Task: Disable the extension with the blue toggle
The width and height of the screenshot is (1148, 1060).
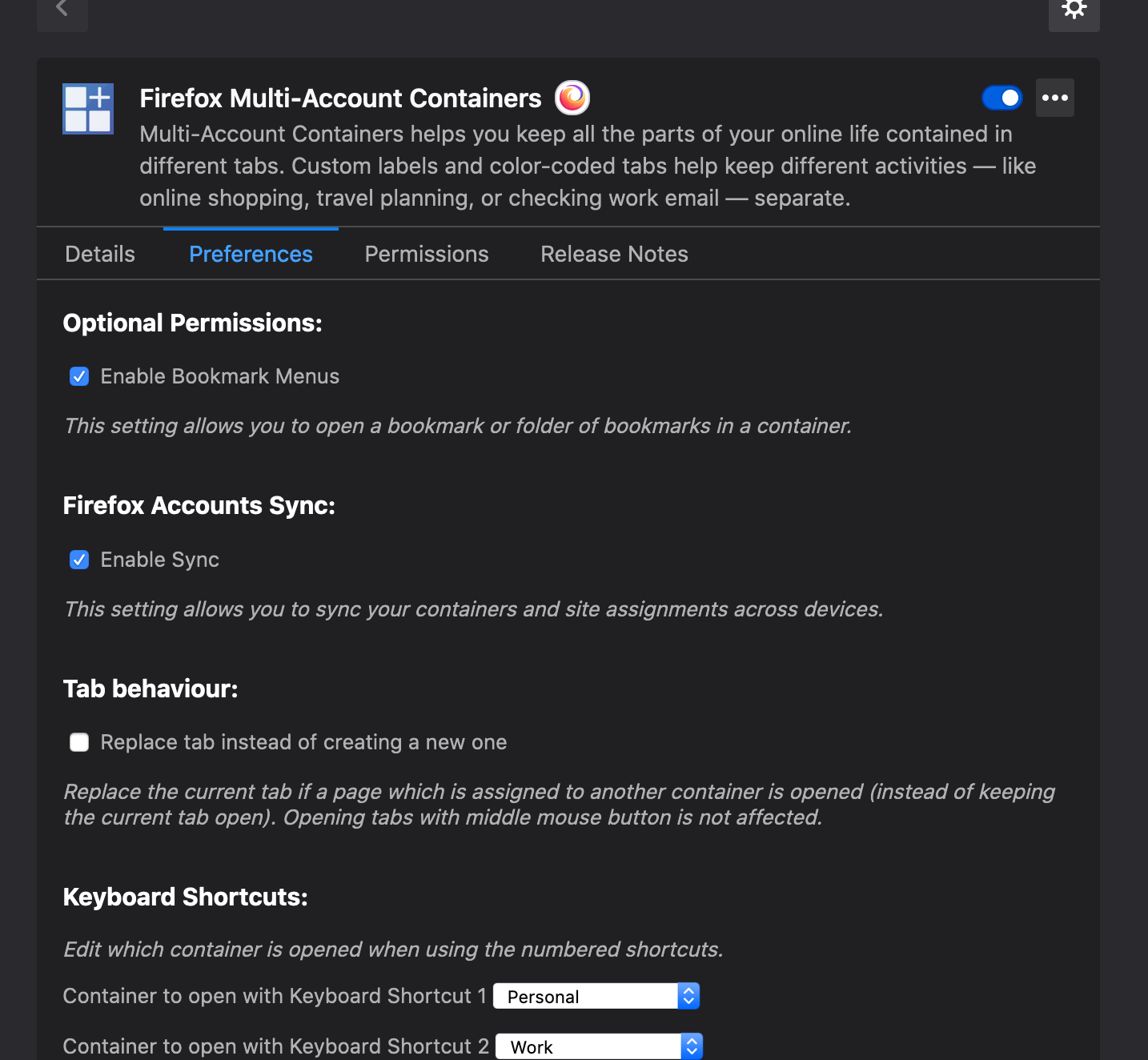Action: [x=1001, y=97]
